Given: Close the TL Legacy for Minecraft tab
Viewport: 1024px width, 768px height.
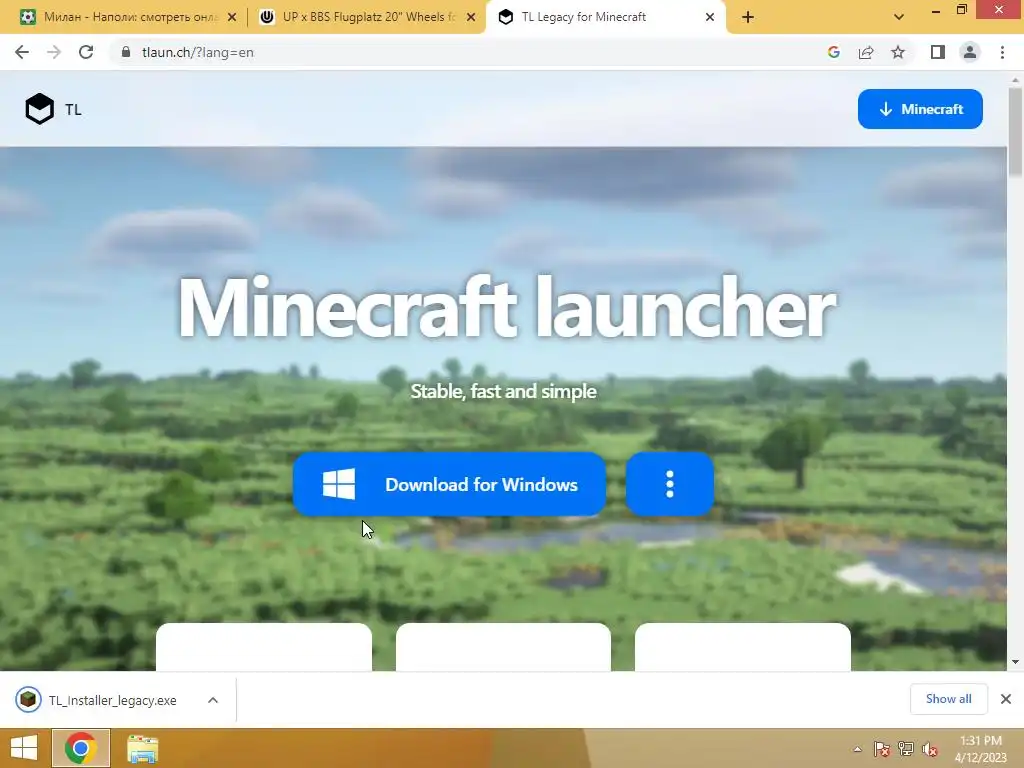Looking at the screenshot, I should point(710,18).
